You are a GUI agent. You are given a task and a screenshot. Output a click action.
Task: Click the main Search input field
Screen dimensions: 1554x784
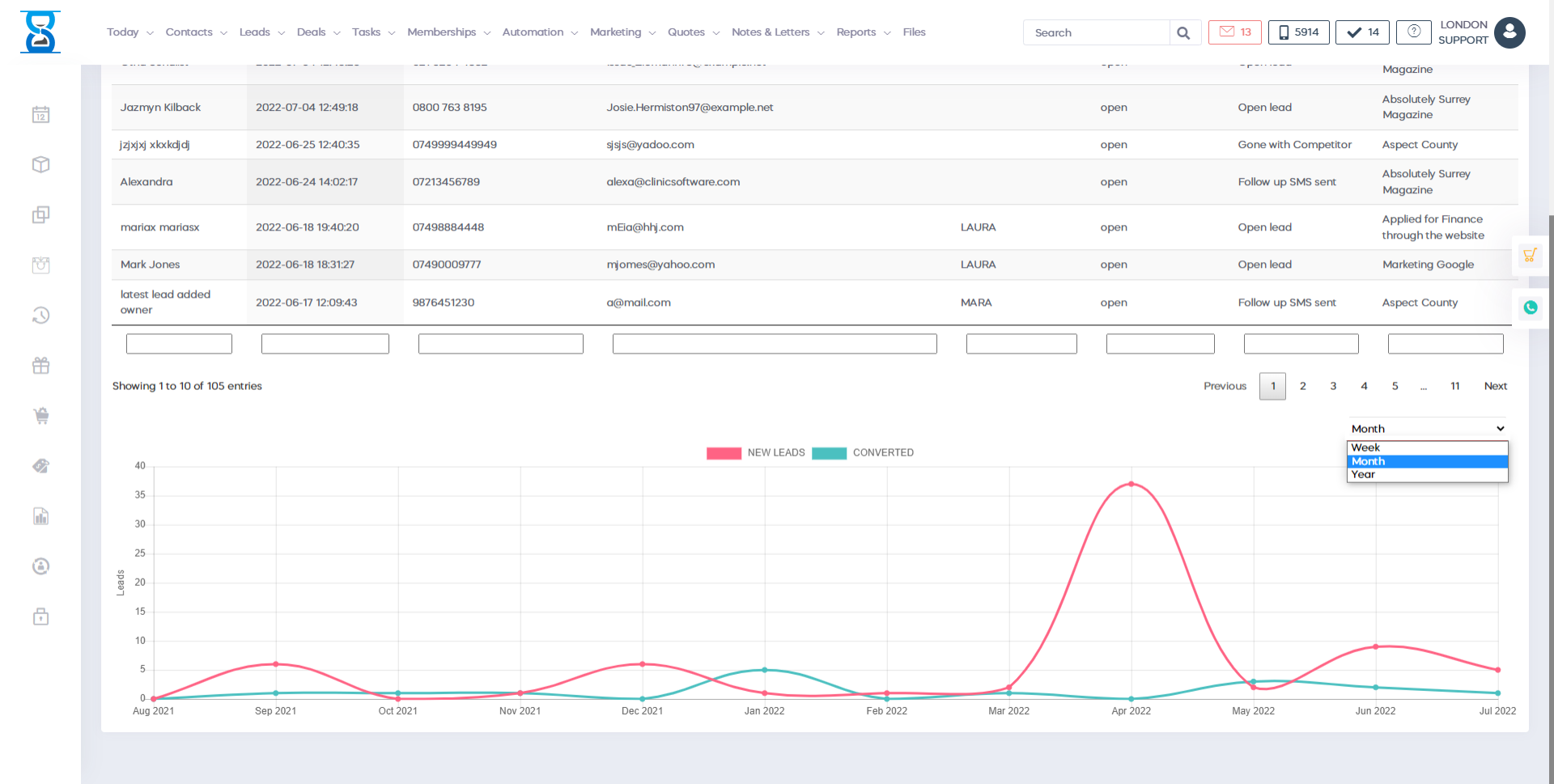click(1097, 33)
